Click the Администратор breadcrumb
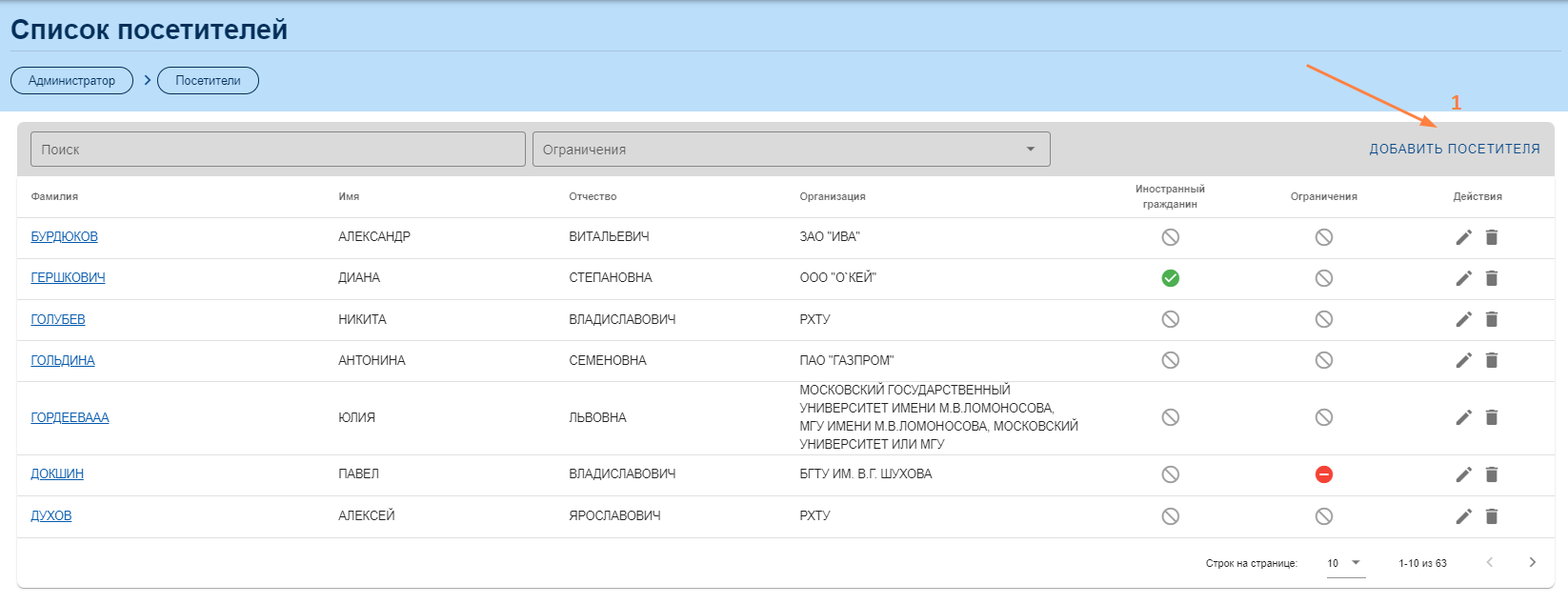Viewport: 1568px width, 604px height. pos(71,81)
